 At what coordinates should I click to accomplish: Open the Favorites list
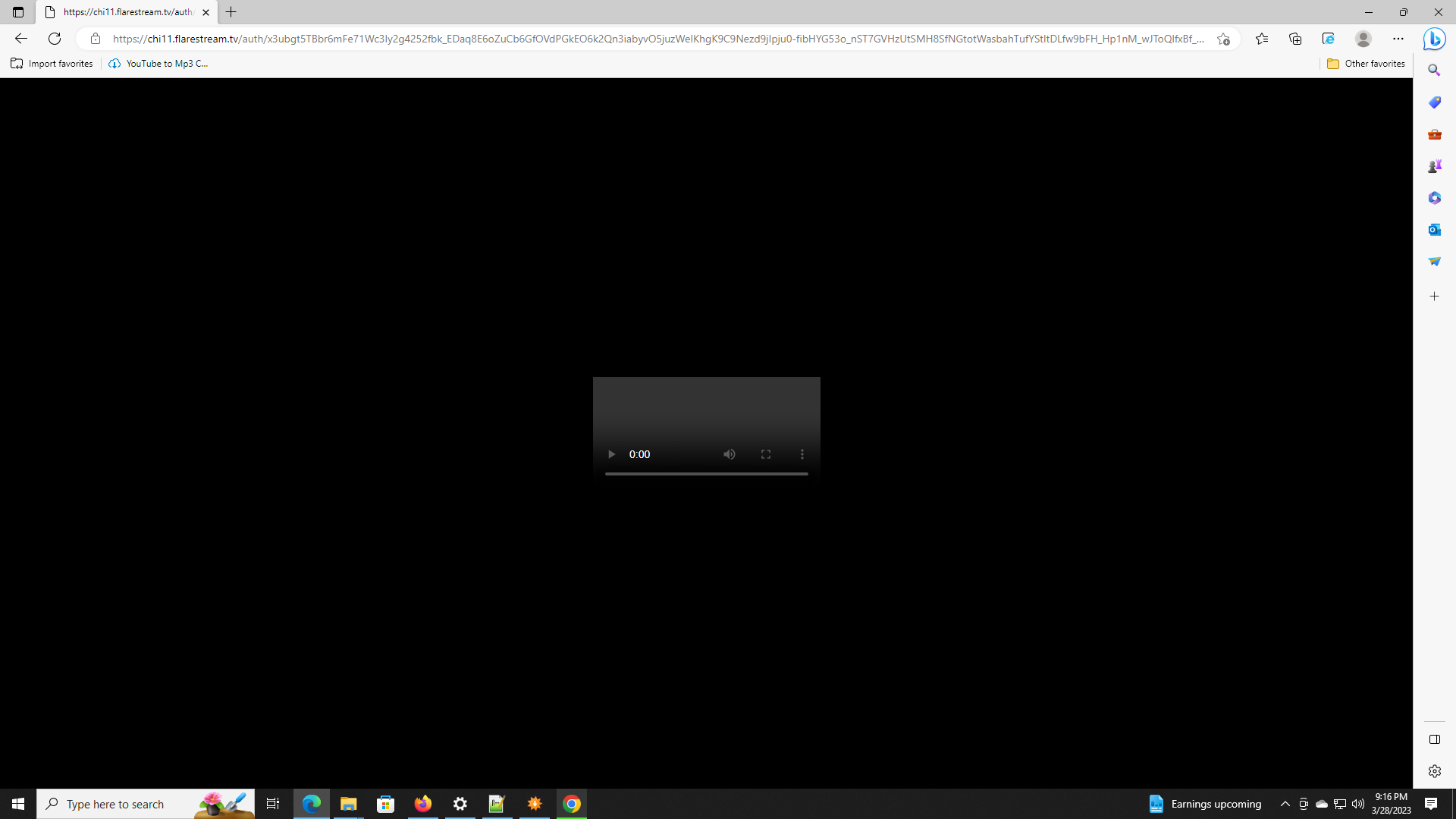click(1262, 39)
